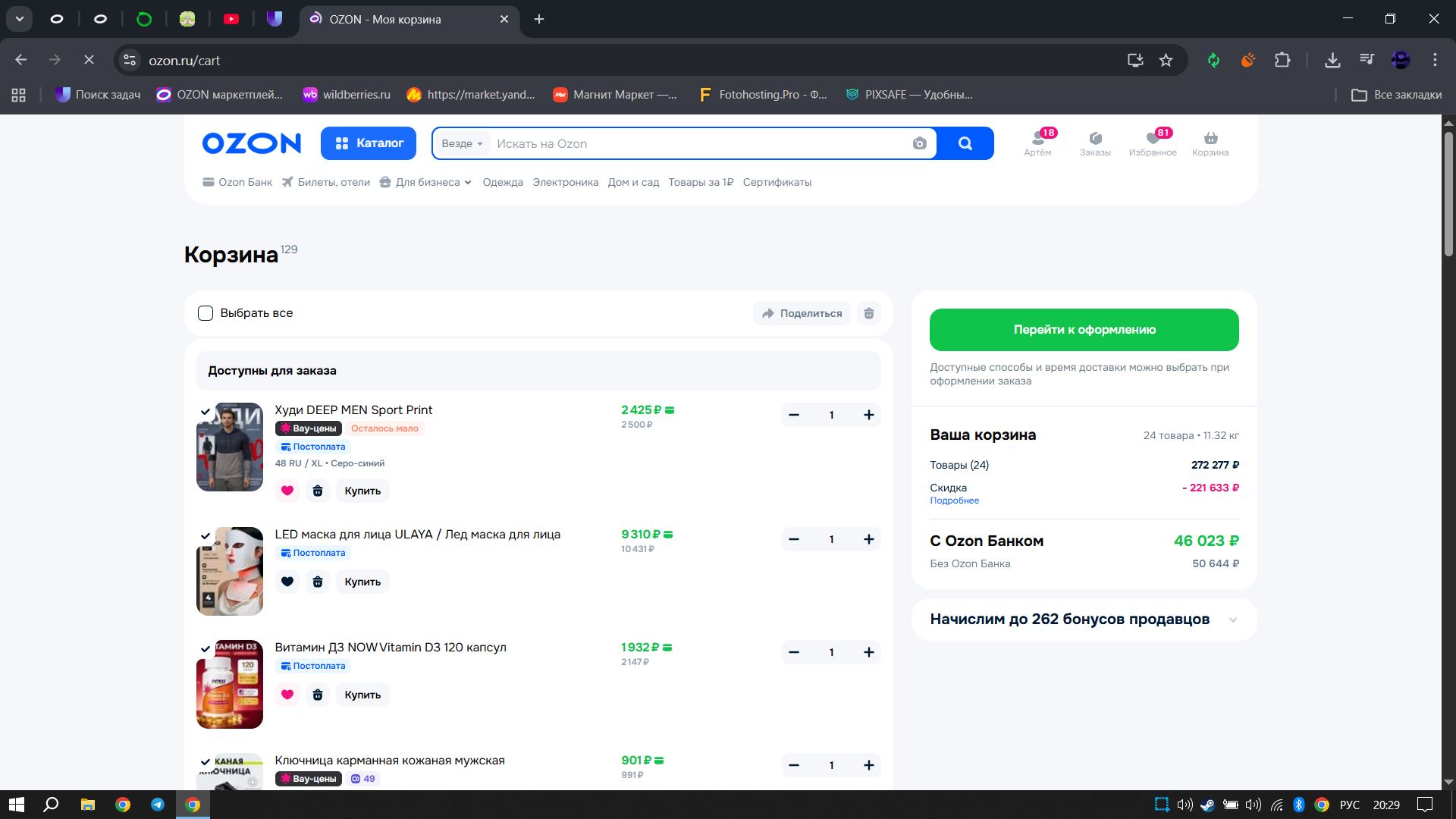
Task: Click the Подробнее discount details link
Action: click(954, 500)
